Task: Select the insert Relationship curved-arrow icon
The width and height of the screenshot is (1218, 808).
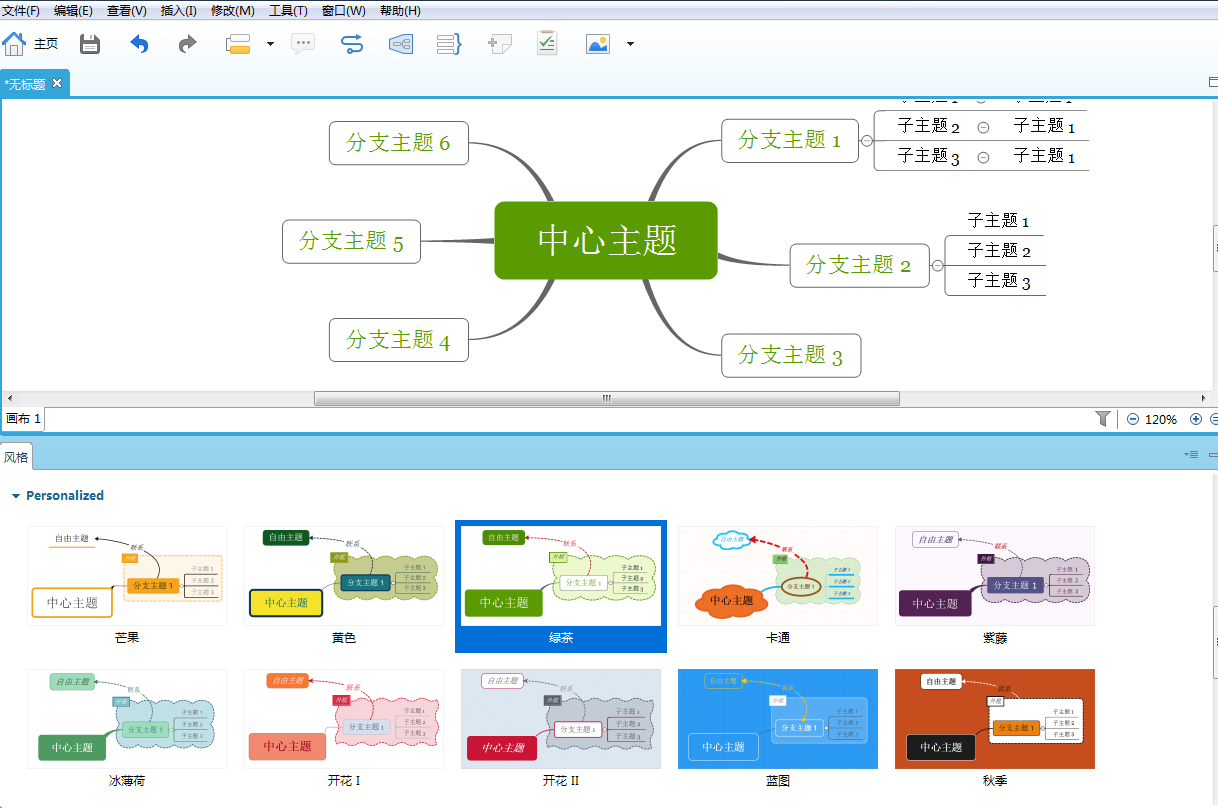Action: [351, 44]
